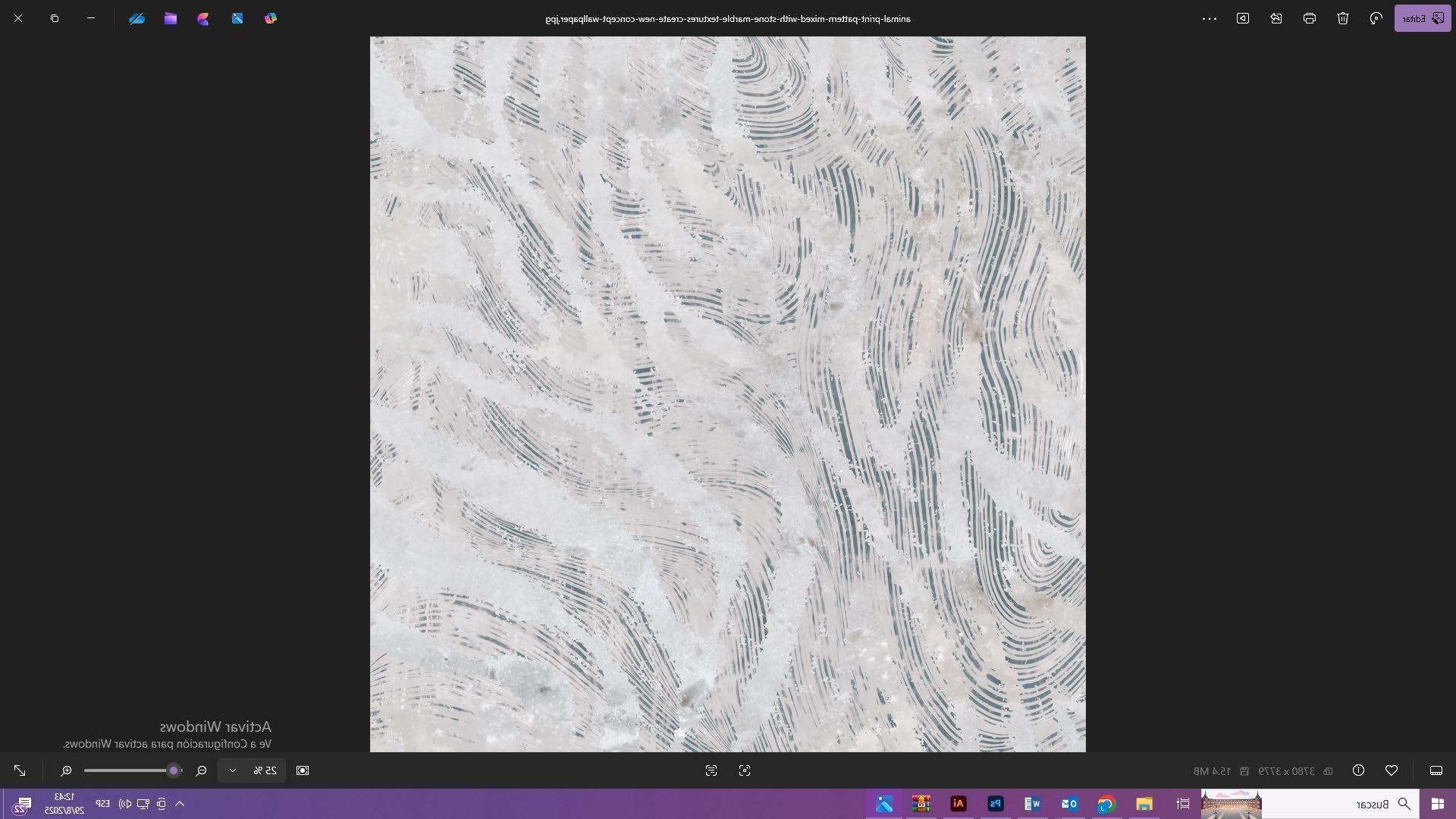Click the zoom in magnifier icon
This screenshot has width=1456, height=819.
[67, 770]
